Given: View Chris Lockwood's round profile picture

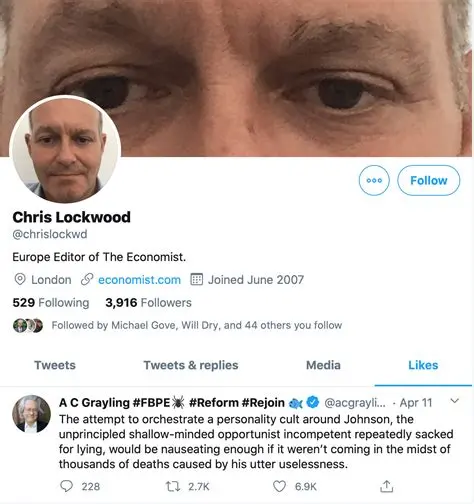Looking at the screenshot, I should 65,150.
